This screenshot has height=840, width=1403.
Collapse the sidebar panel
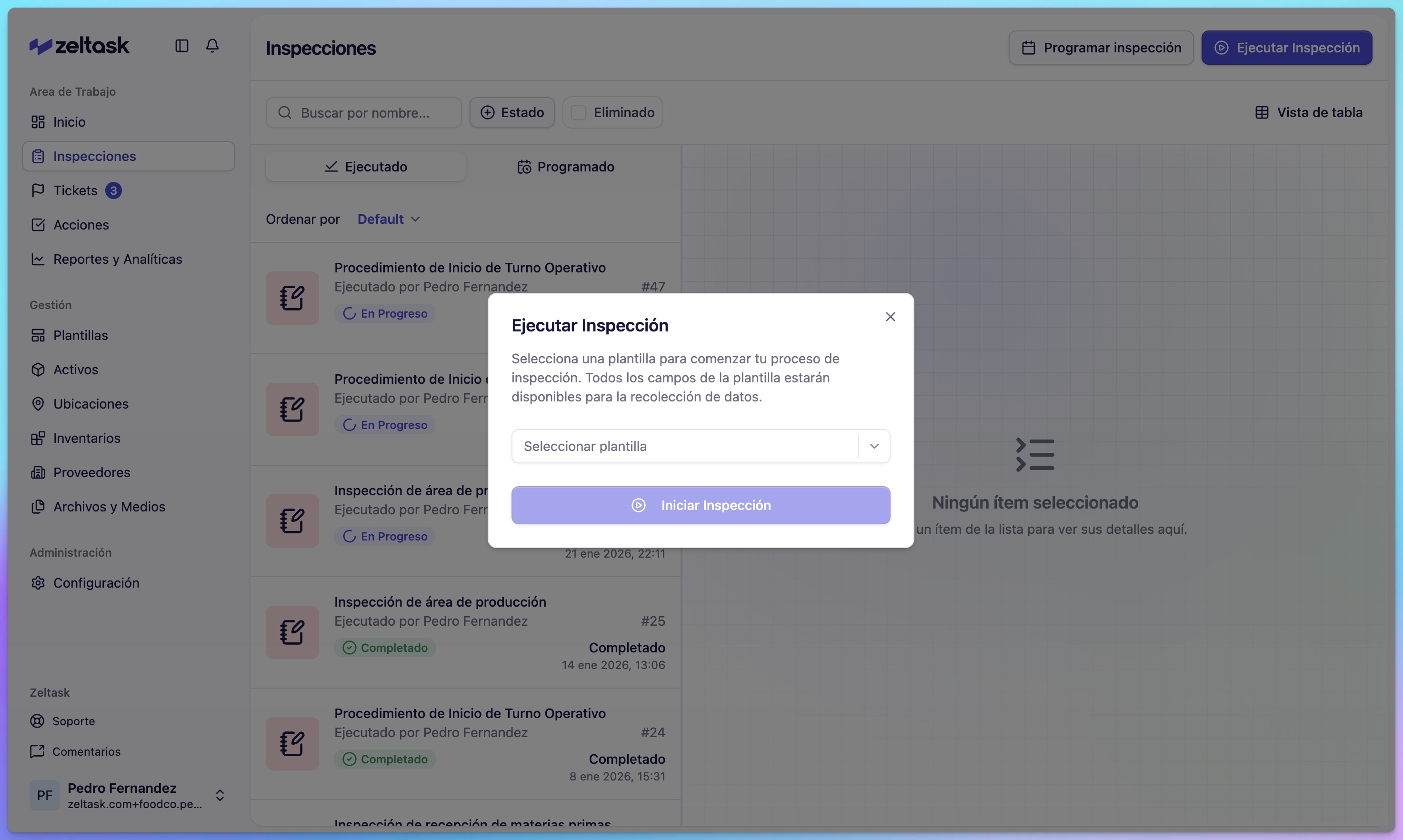coord(181,46)
